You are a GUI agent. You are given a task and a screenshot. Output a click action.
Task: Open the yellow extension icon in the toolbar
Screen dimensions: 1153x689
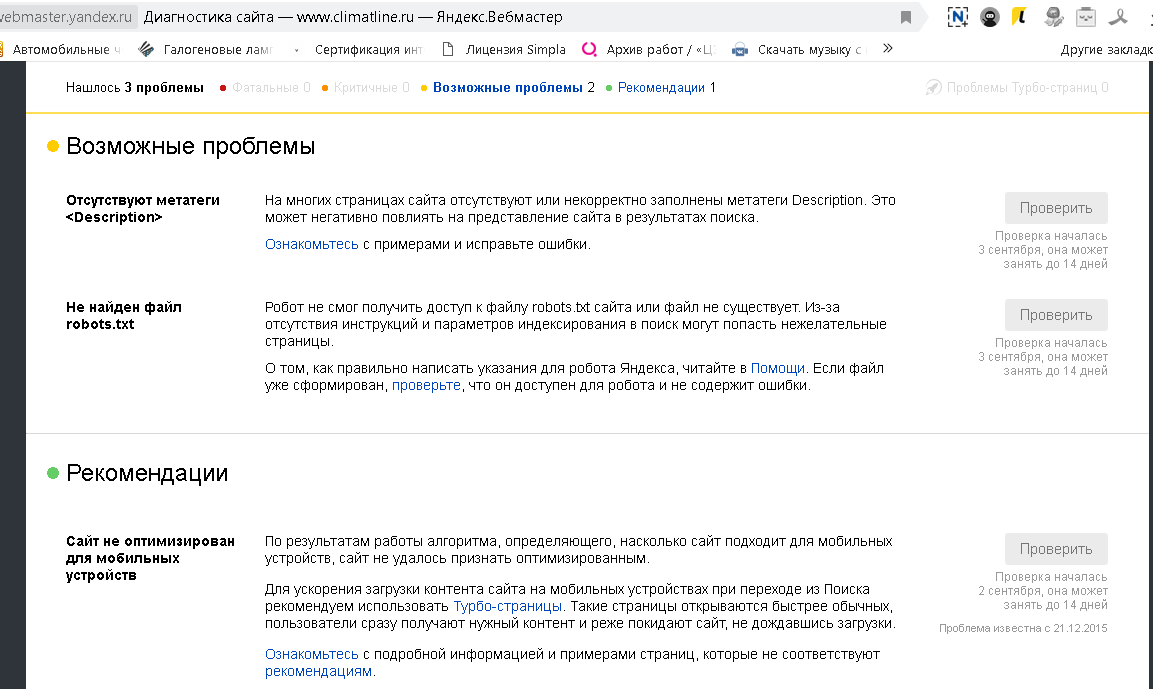[x=1019, y=16]
